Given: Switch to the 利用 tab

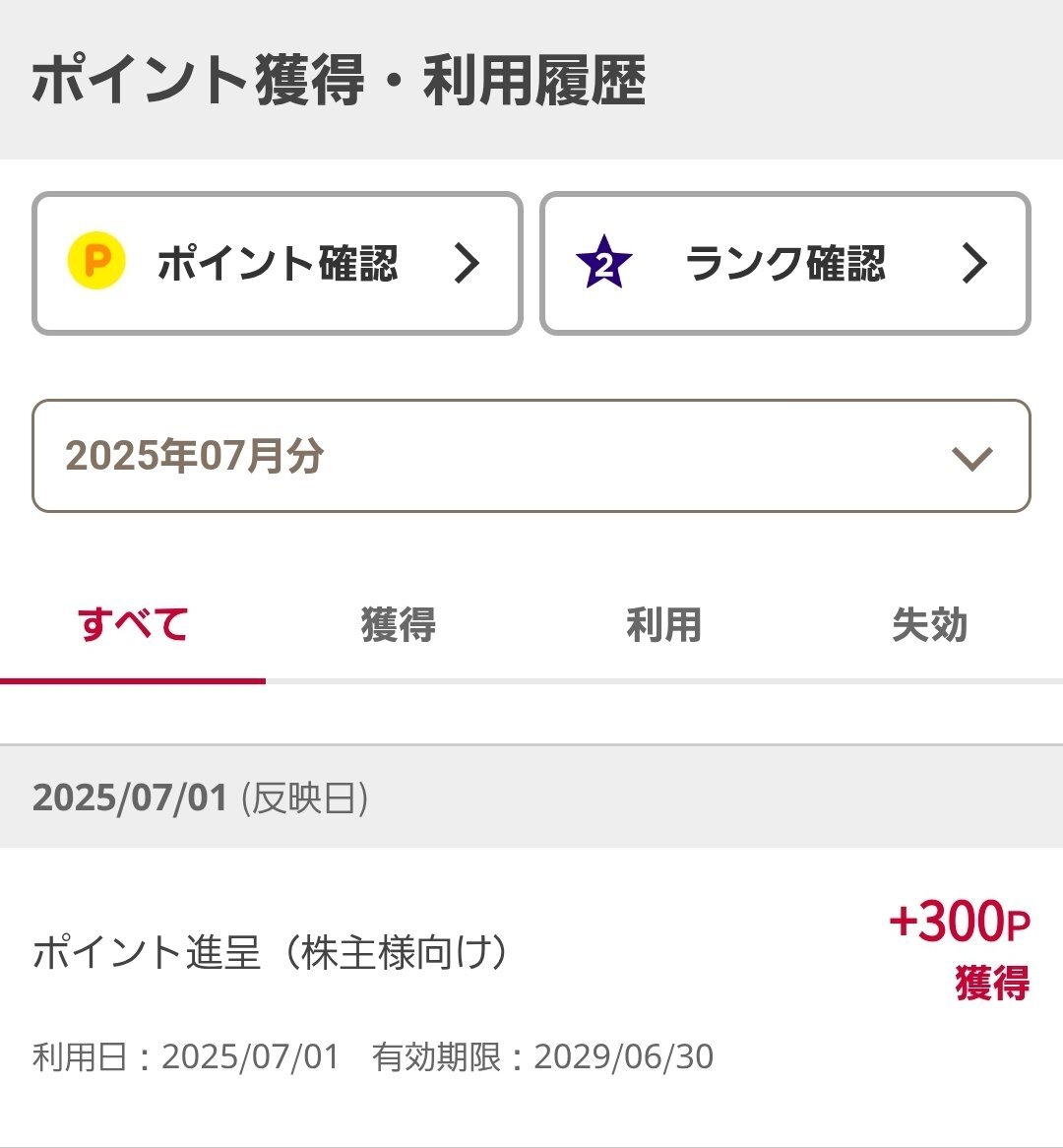Looking at the screenshot, I should 664,626.
